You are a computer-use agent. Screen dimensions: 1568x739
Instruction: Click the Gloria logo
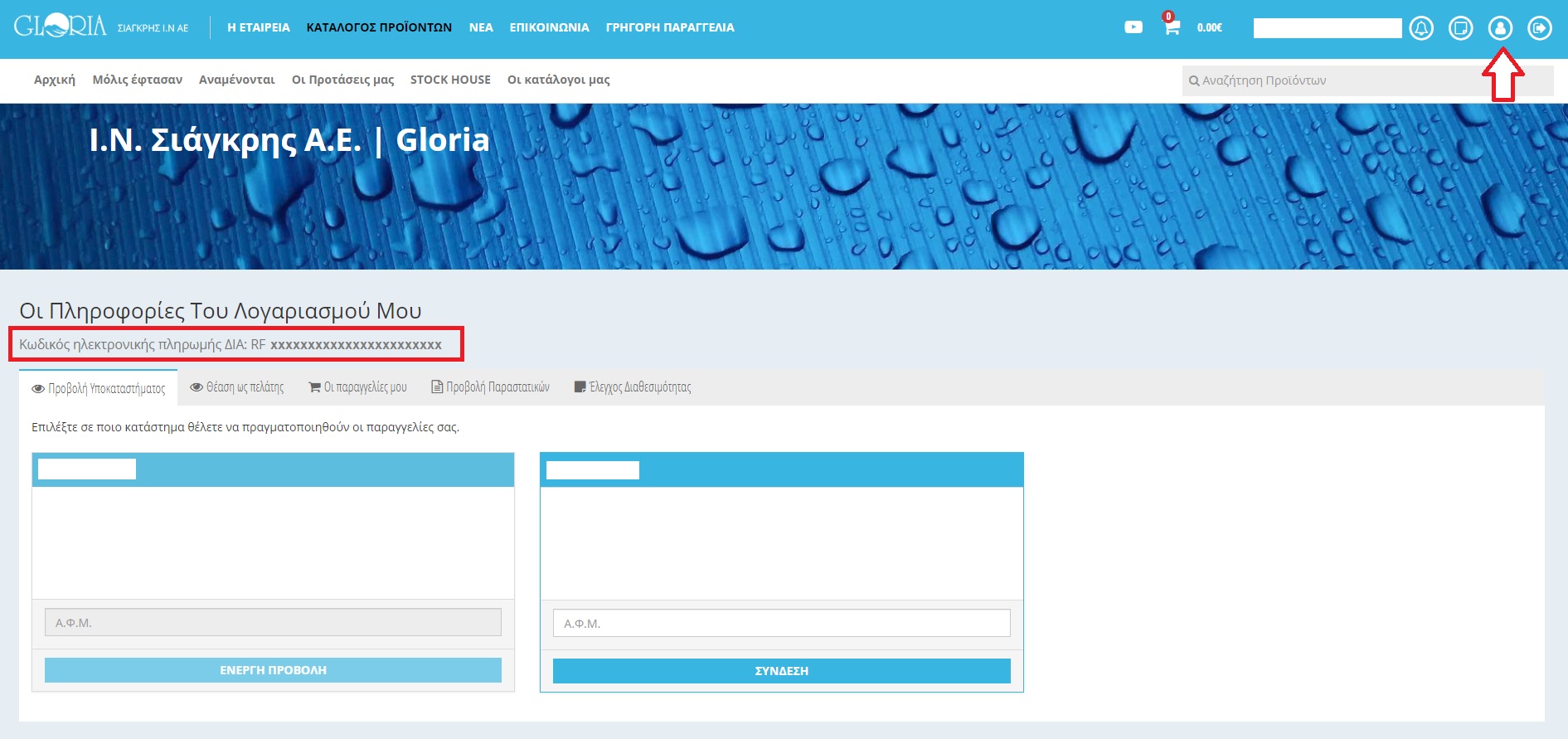61,27
